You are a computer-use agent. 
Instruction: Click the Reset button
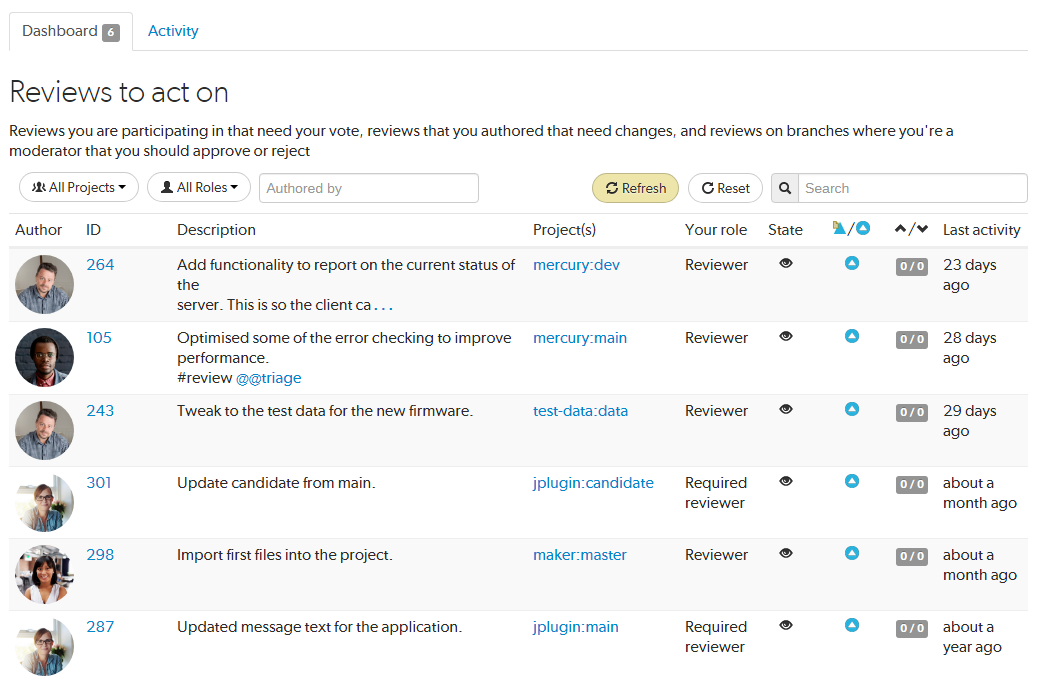click(x=725, y=188)
